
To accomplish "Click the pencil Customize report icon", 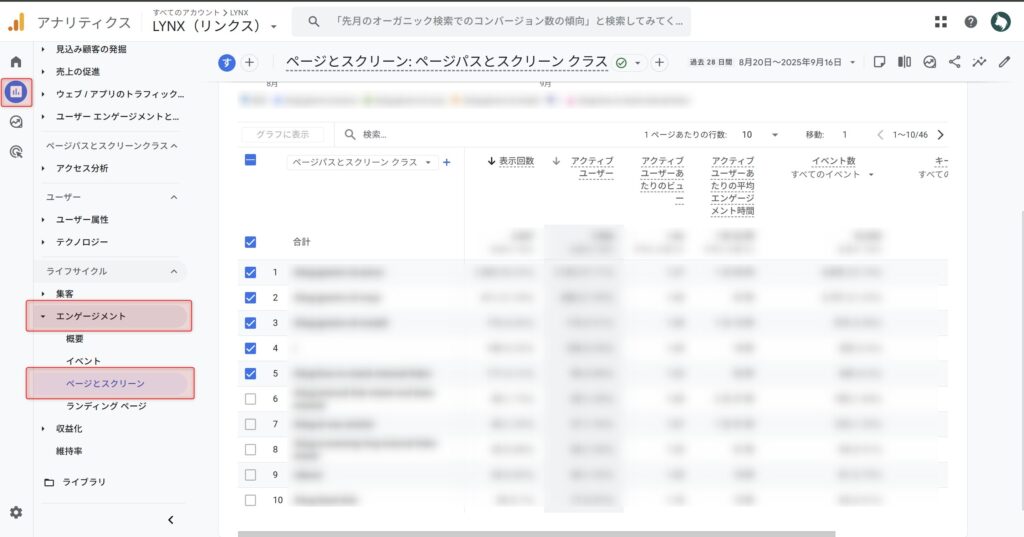I will click(1004, 62).
